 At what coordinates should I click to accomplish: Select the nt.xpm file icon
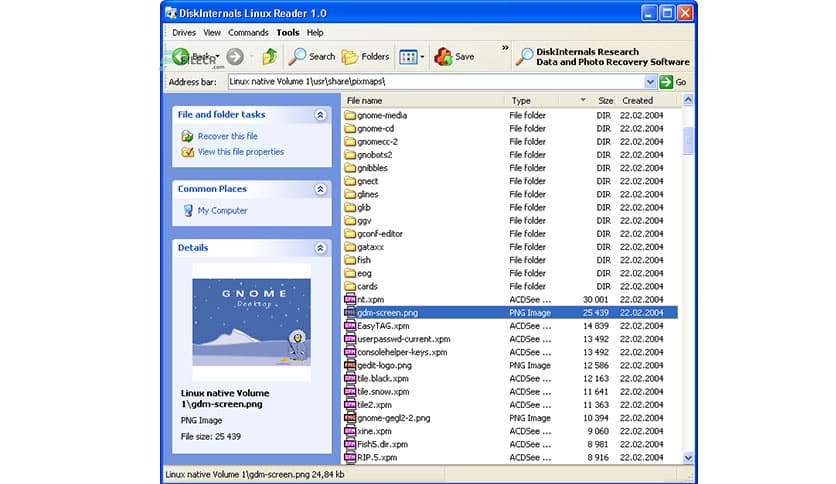point(350,299)
